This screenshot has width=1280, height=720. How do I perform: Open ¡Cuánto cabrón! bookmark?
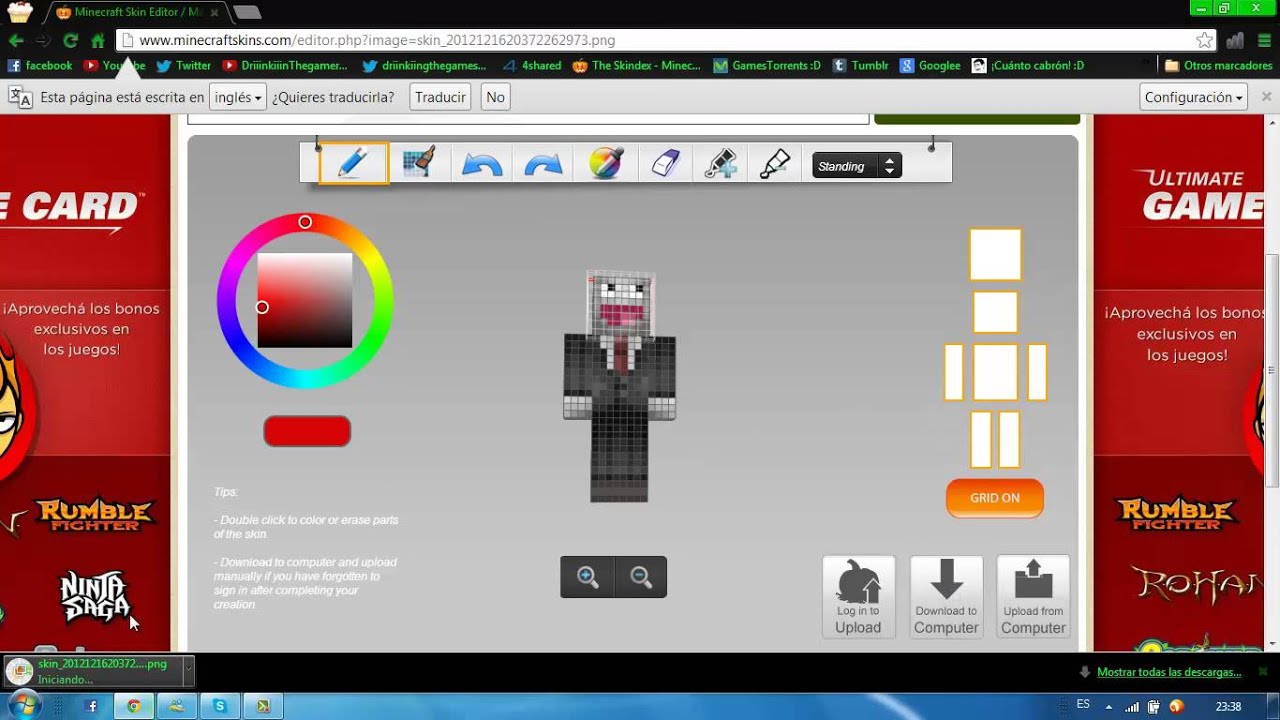click(x=1028, y=66)
